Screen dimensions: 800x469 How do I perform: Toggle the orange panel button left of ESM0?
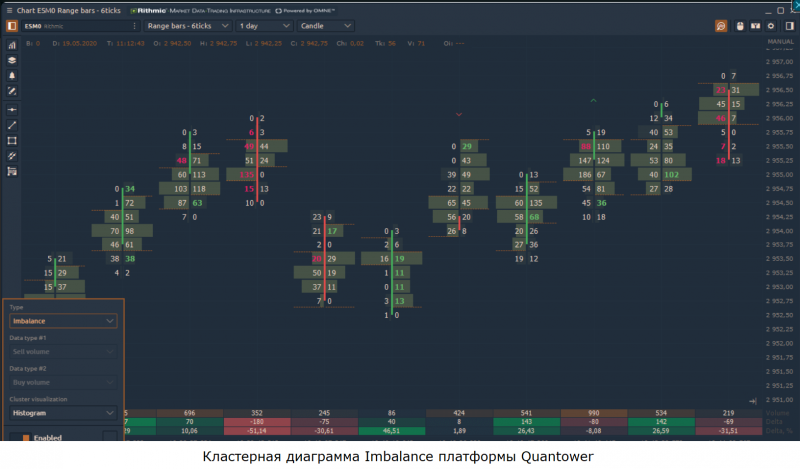[11, 25]
